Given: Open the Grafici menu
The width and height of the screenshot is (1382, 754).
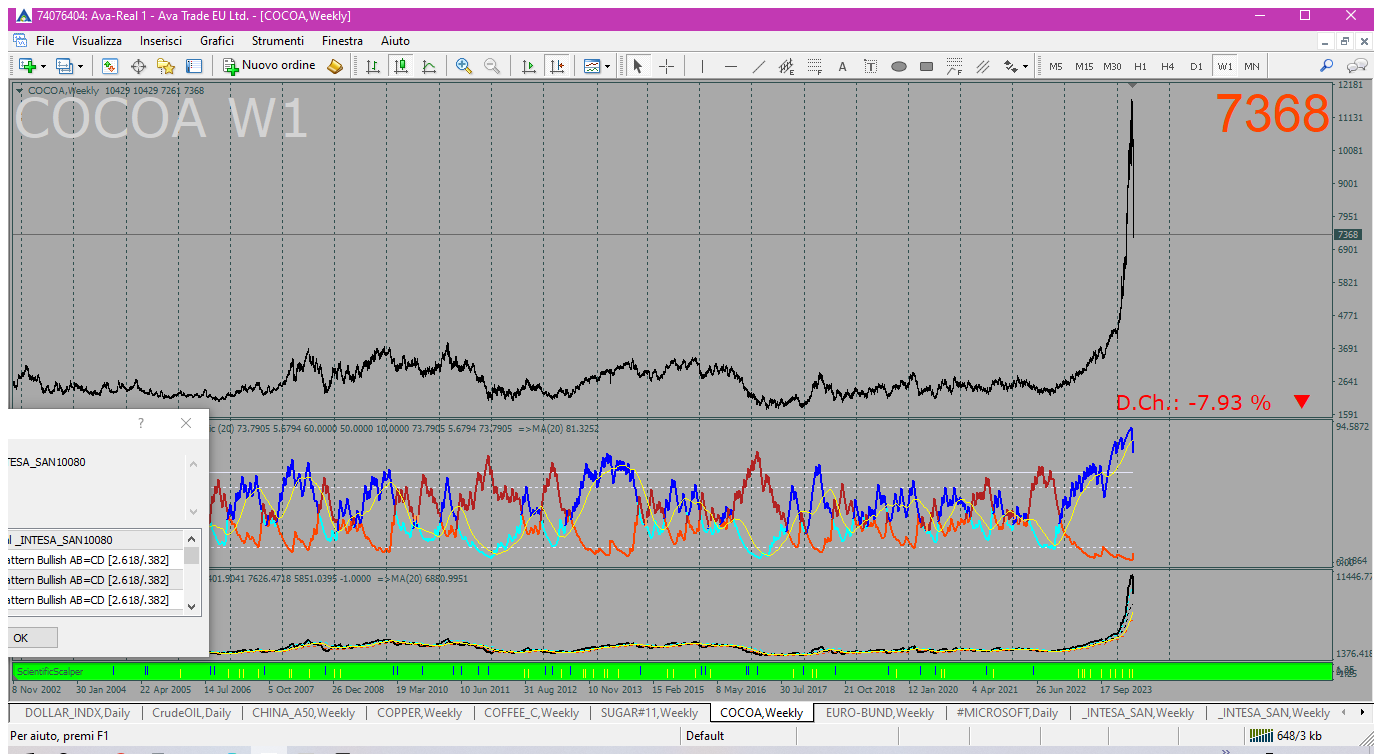Looking at the screenshot, I should tap(217, 41).
